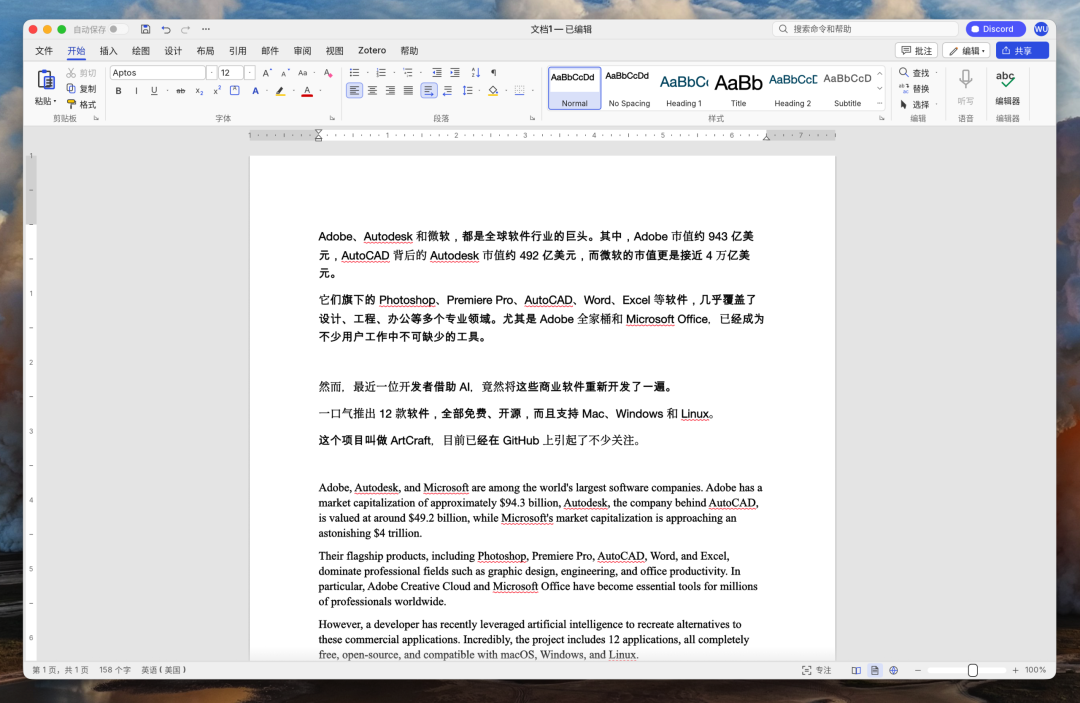Apply the Heading 1 style

[683, 88]
